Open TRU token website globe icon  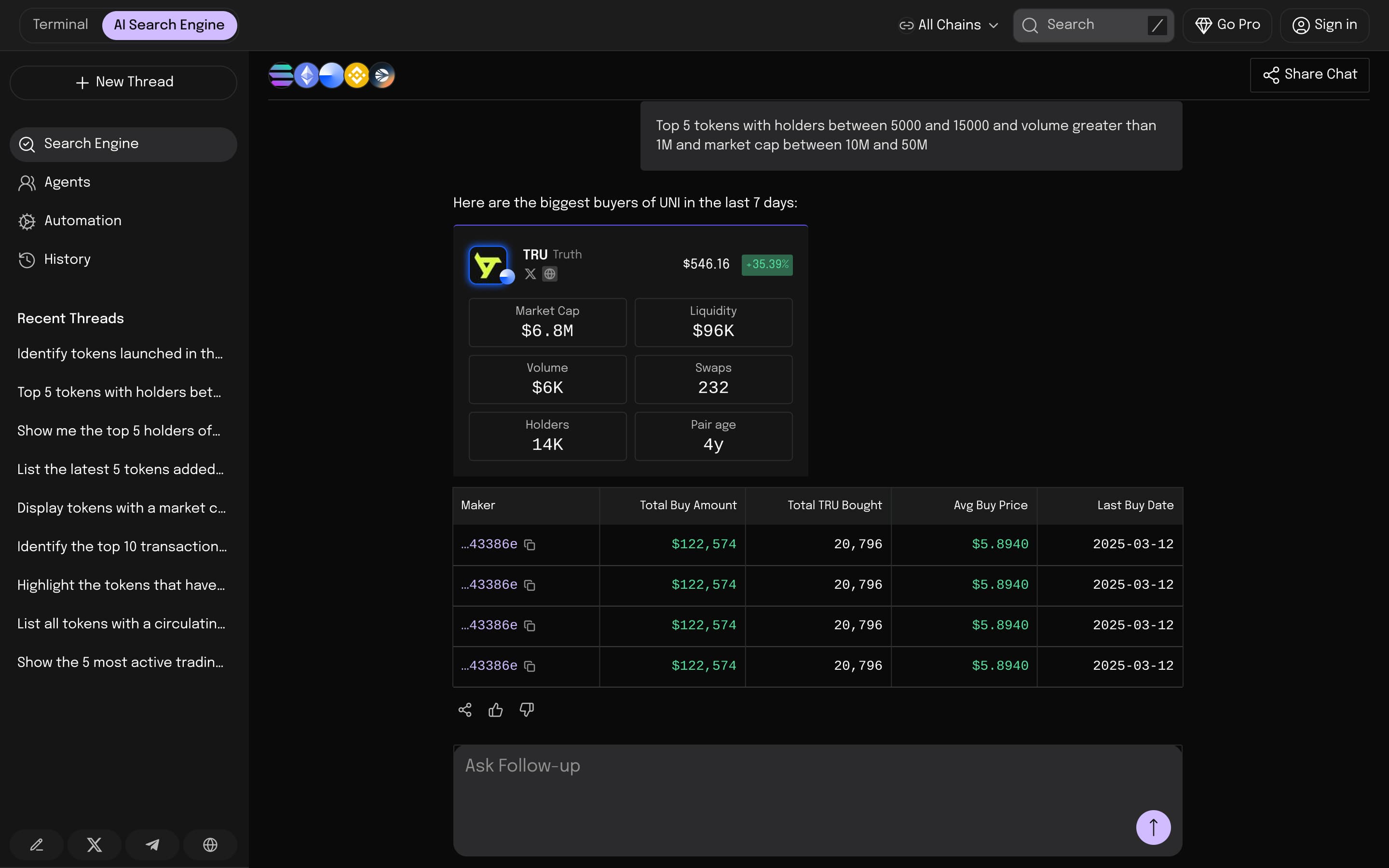pos(550,274)
